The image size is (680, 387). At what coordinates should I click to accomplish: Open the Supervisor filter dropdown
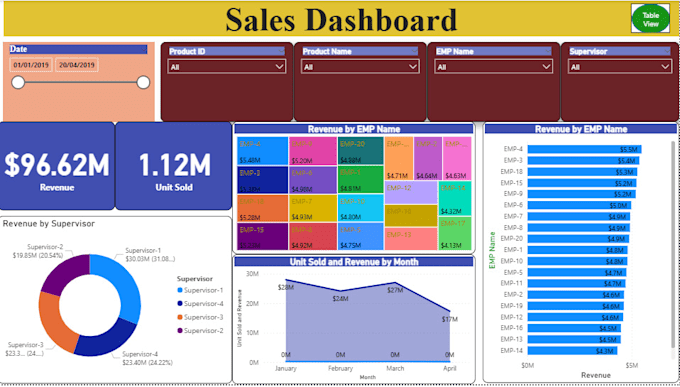(620, 67)
